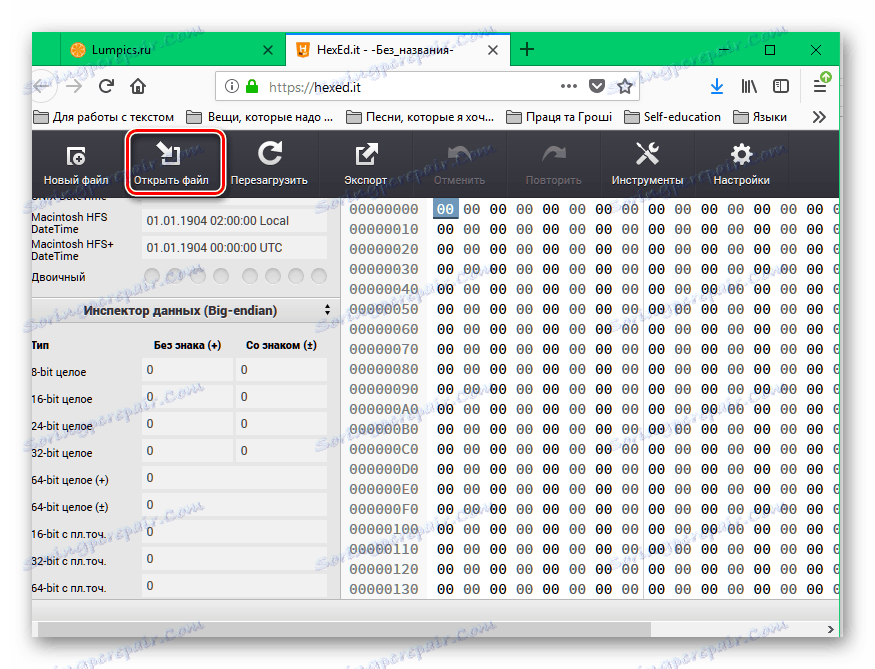This screenshot has height=669, width=875.
Task: Toggle the seventh bit in Двоичный row
Action: (x=296, y=276)
